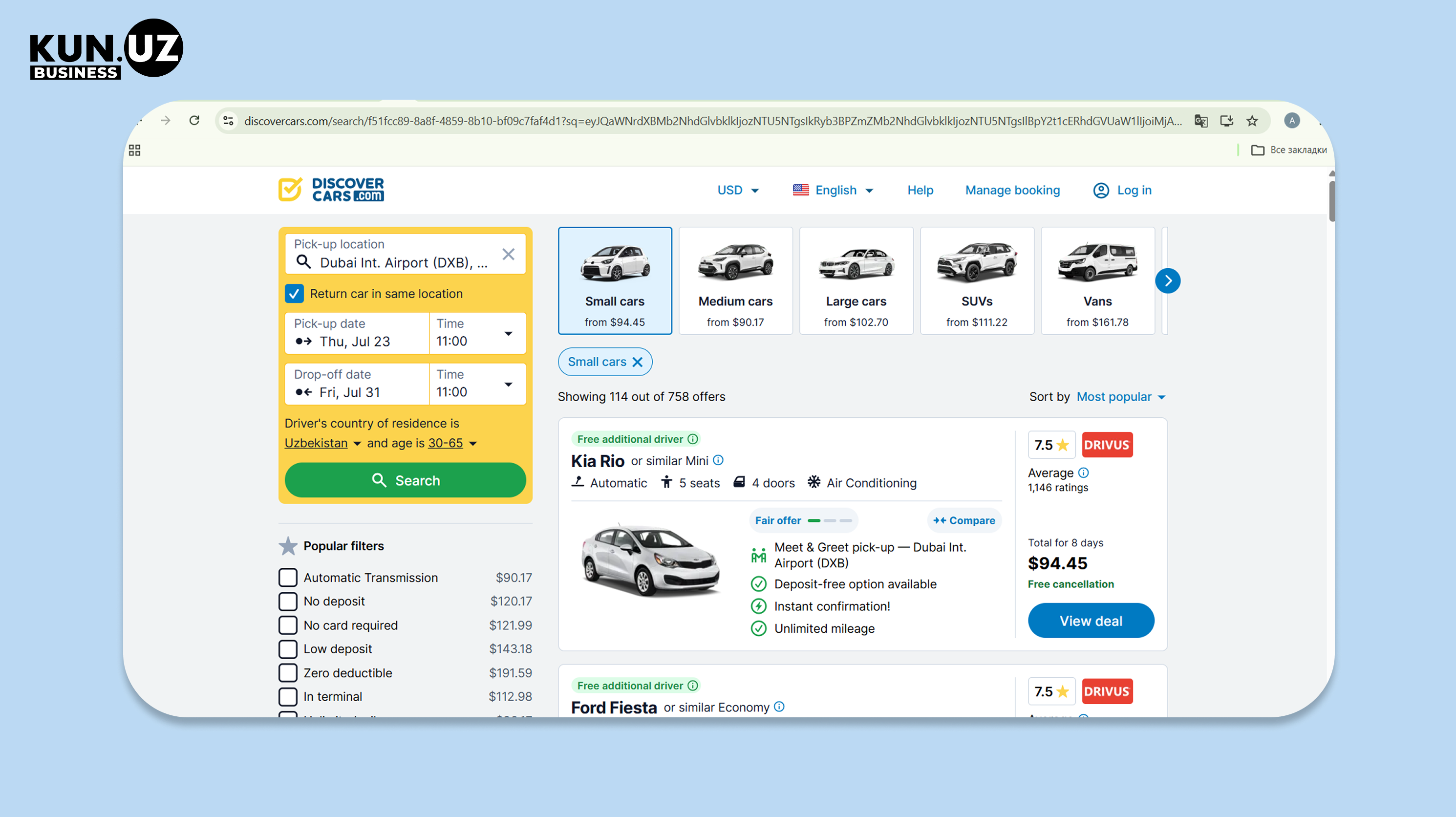Viewport: 1456px width, 817px height.
Task: Open the Drop-off date picker
Action: [357, 384]
